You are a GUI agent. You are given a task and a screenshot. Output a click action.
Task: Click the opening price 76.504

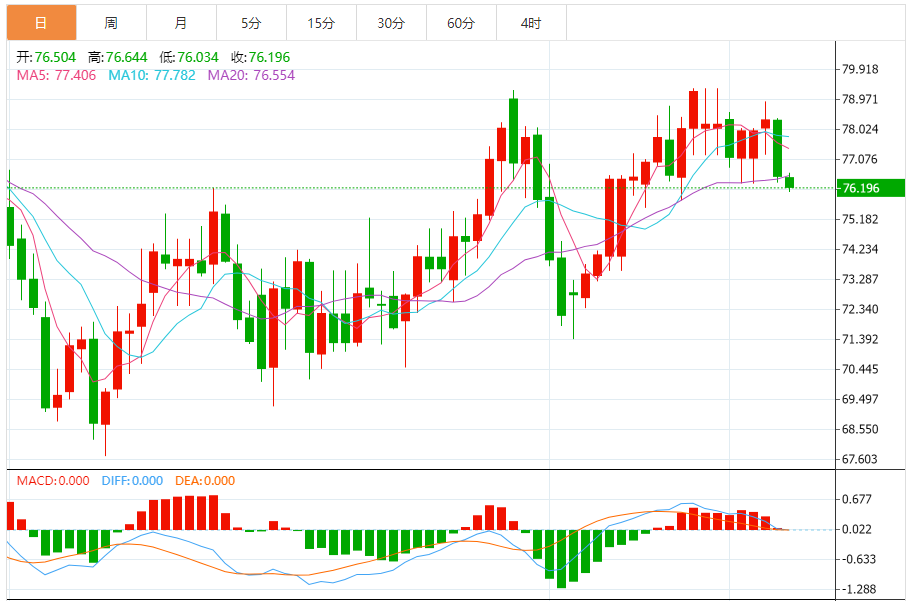tap(55, 57)
